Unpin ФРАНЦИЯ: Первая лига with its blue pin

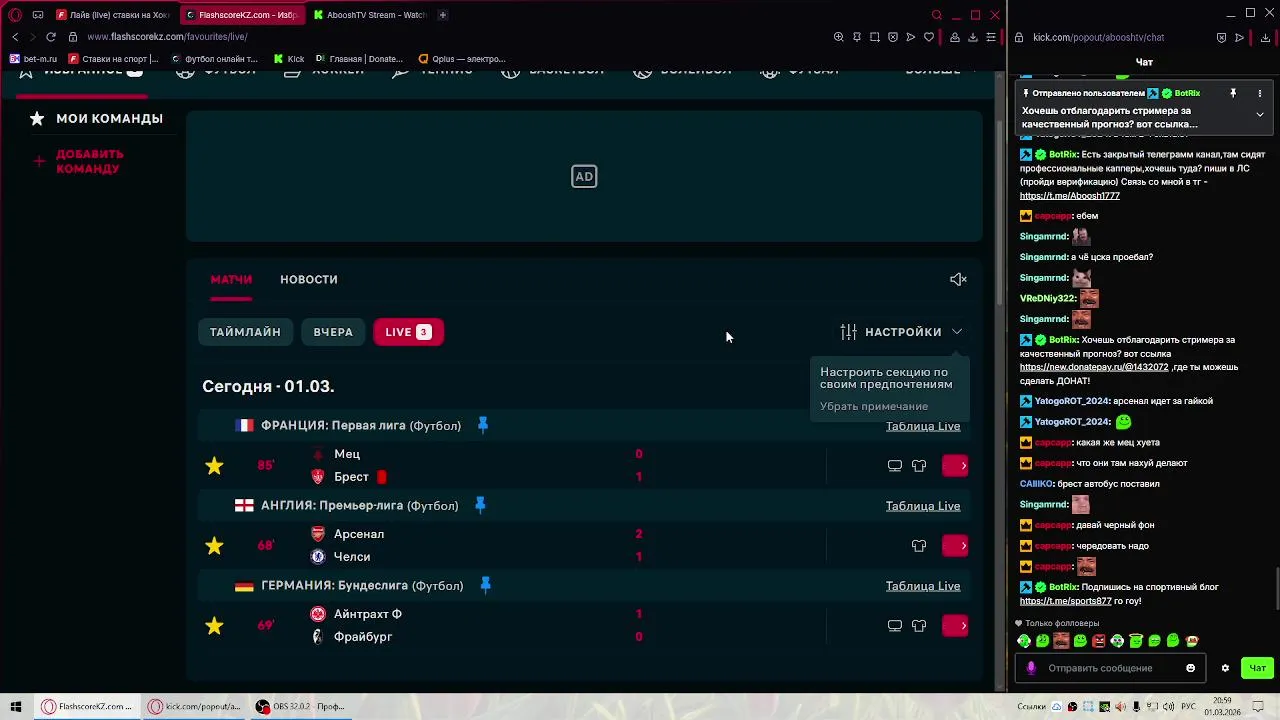tap(483, 425)
